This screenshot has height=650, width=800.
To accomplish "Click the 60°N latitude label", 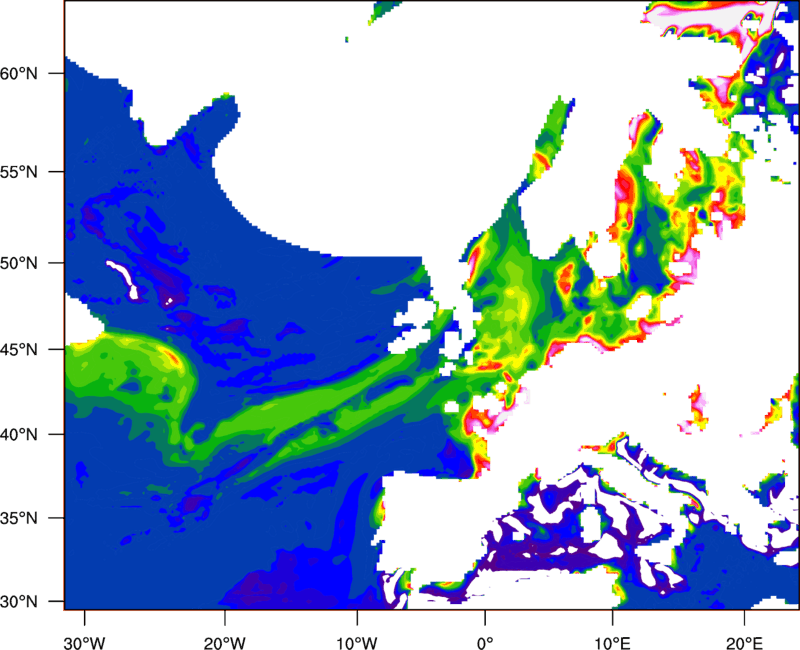I will pyautogui.click(x=19, y=73).
